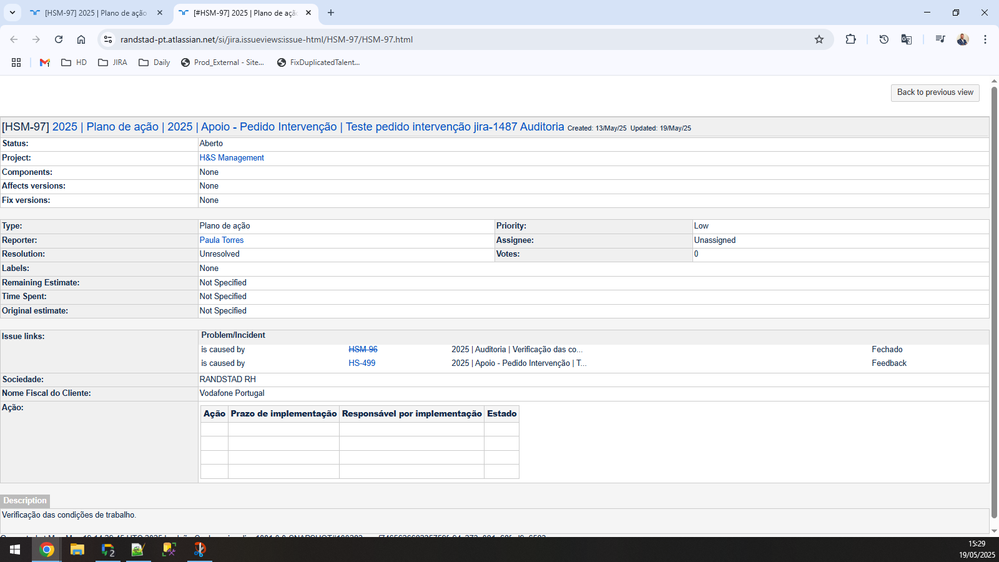Screen dimensions: 999x562
Task: Bookmark this page with the star icon
Action: (x=819, y=40)
